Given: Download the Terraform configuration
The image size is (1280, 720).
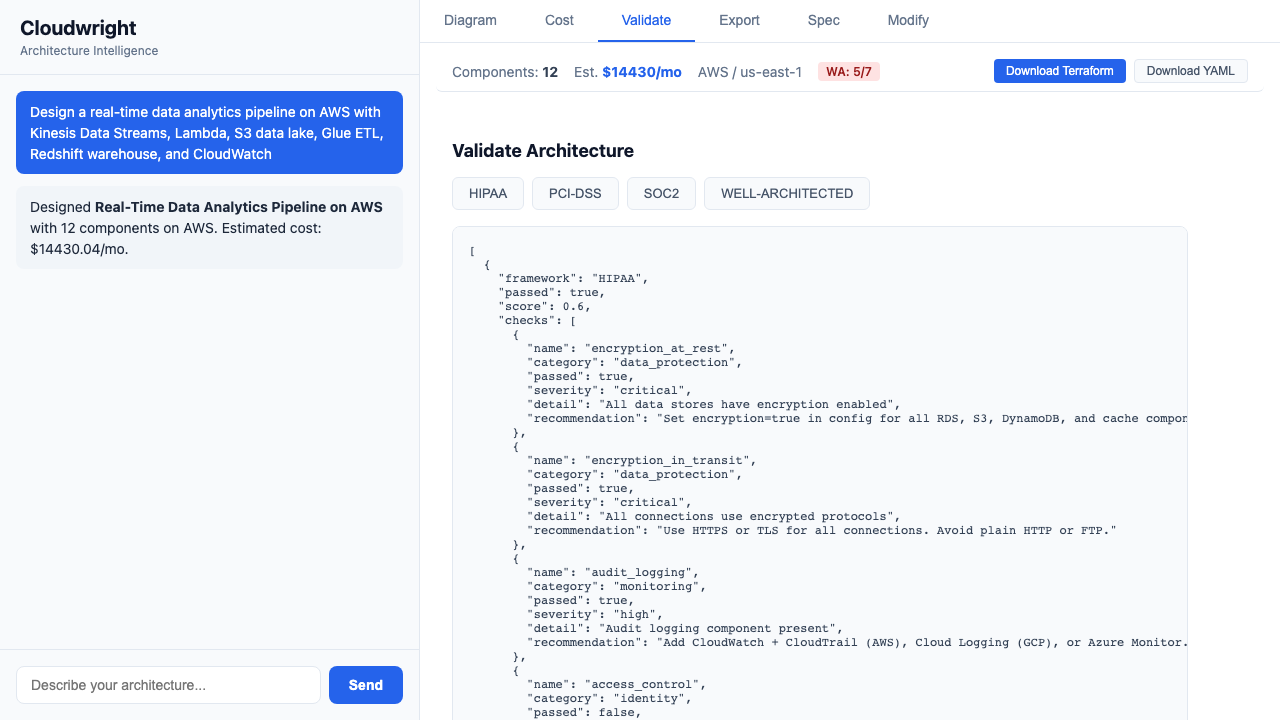Looking at the screenshot, I should point(1059,71).
